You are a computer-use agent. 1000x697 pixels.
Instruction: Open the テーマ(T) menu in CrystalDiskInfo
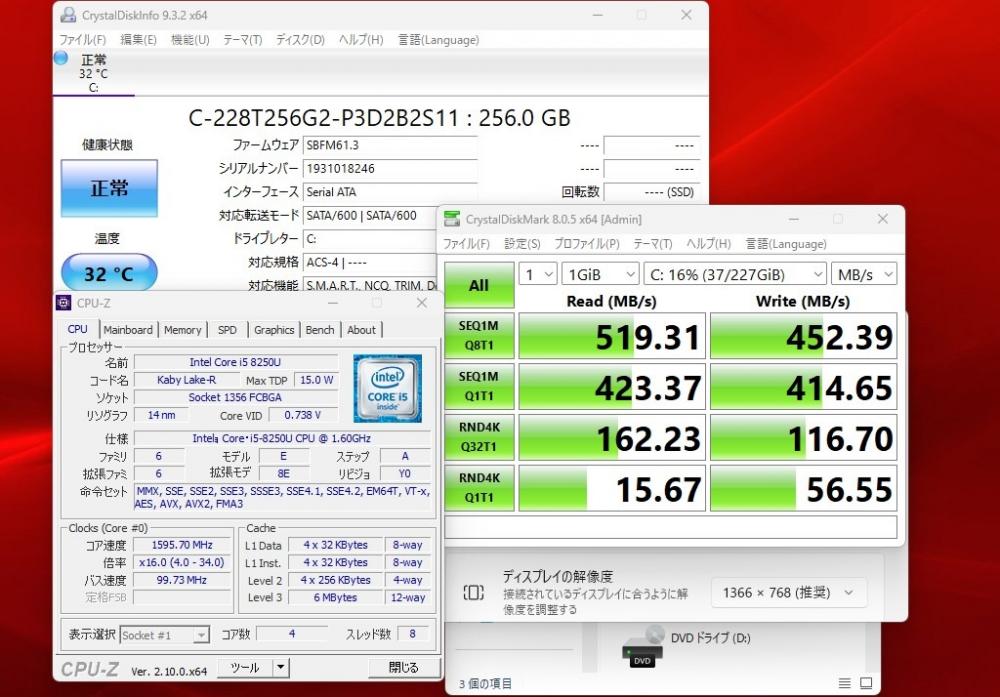pos(242,40)
